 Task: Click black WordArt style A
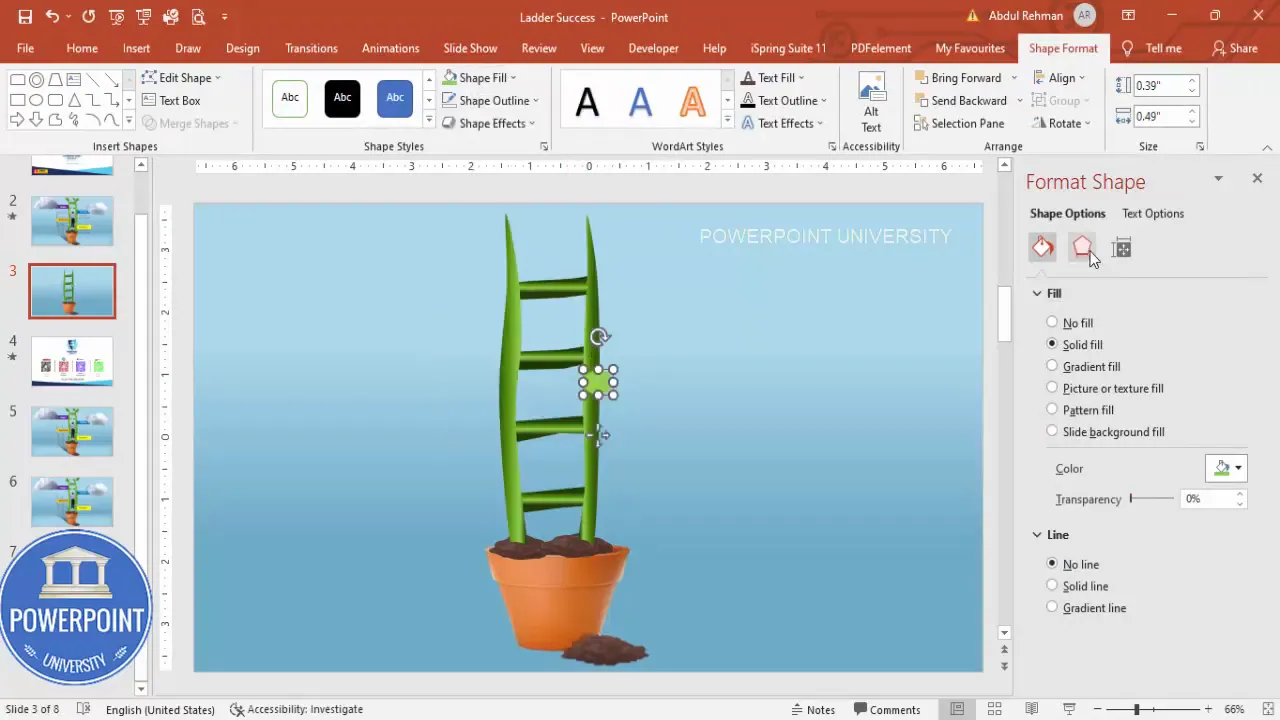[588, 100]
